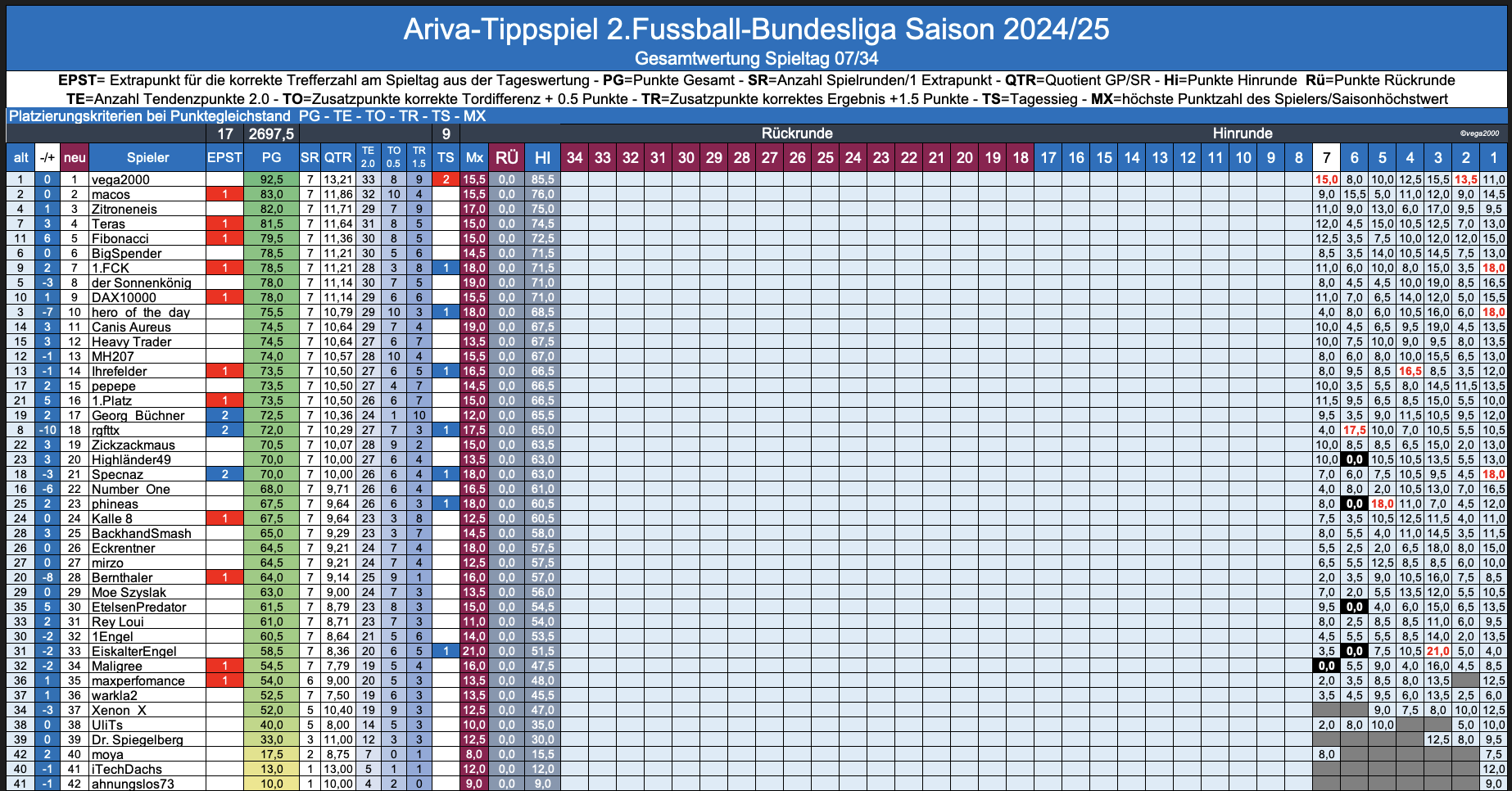Select the 'Mx' column header

pos(474,158)
